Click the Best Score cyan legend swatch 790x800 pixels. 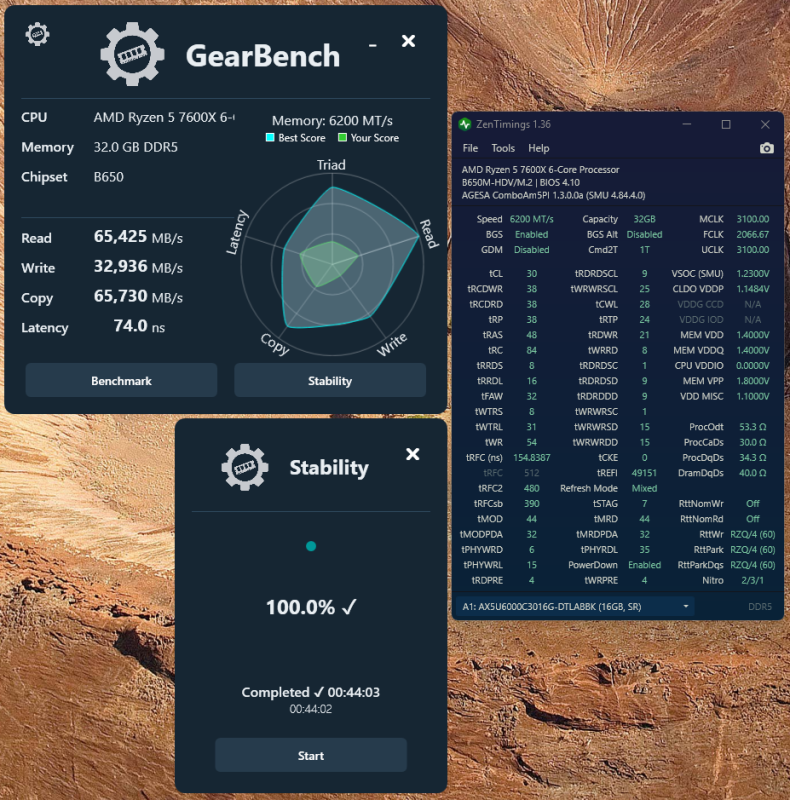[x=270, y=137]
